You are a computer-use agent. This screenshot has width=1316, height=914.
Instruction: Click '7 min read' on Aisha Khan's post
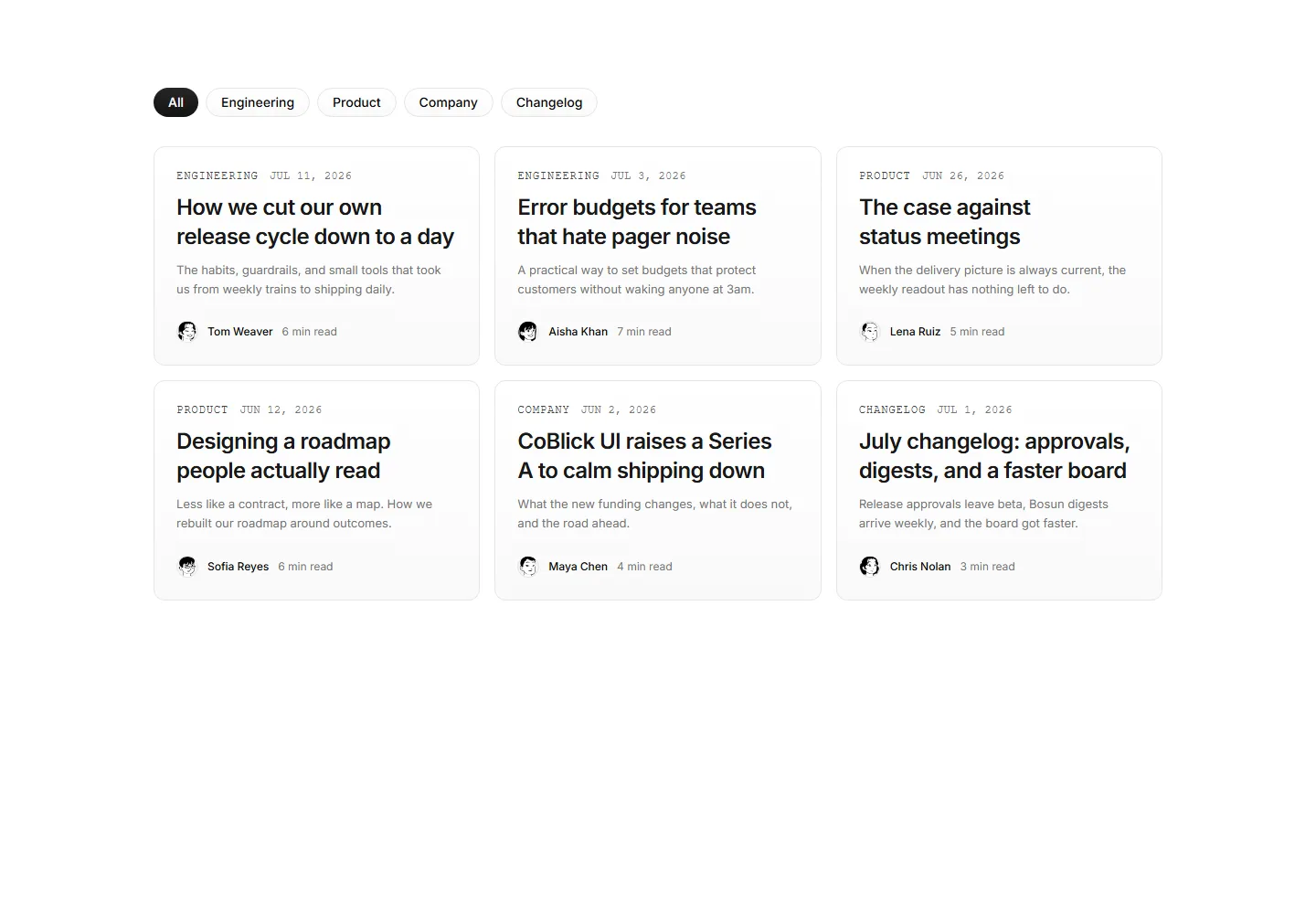644,332
